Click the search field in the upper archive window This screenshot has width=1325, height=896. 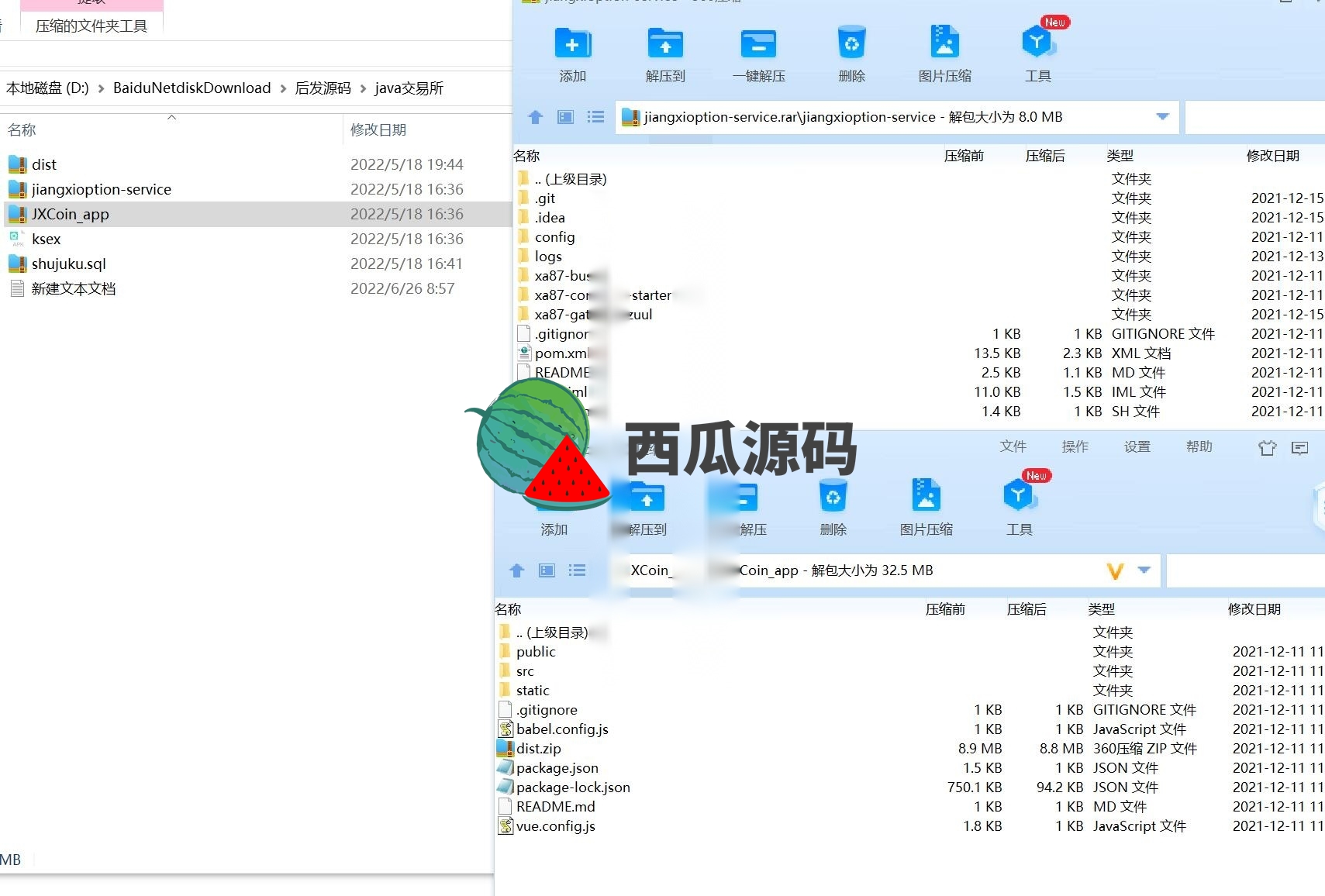[1254, 118]
